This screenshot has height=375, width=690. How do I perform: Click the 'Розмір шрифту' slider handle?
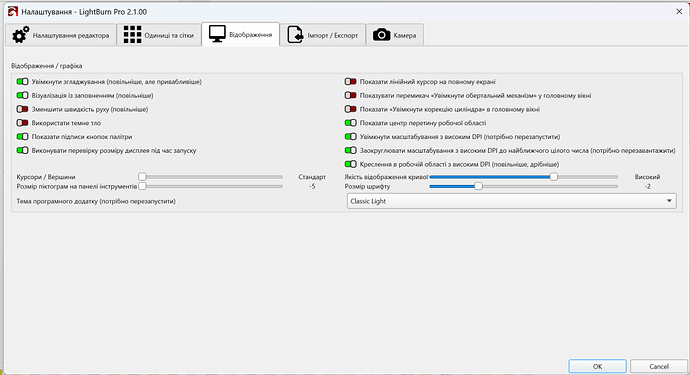click(x=478, y=186)
